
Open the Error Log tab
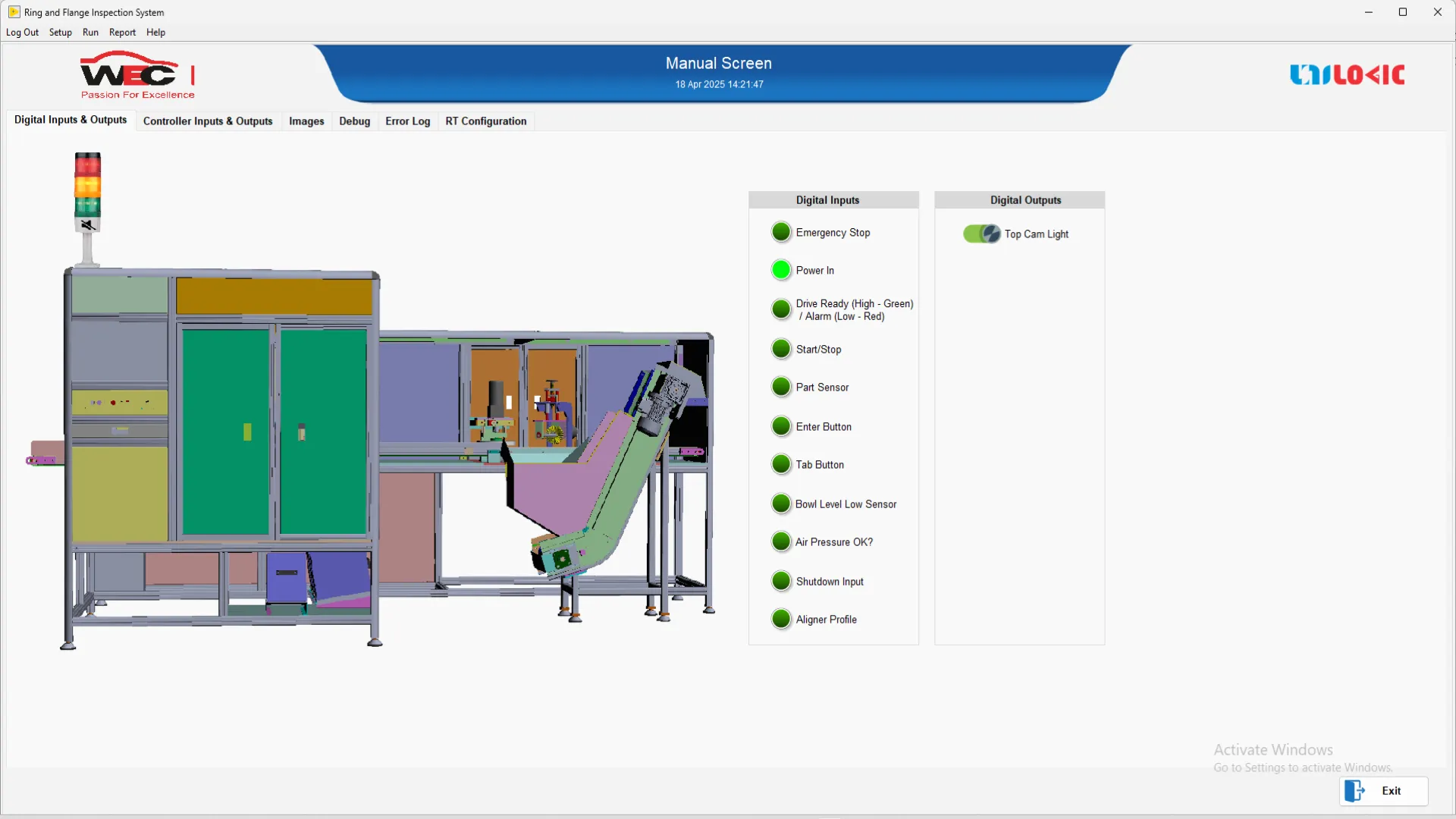(x=407, y=121)
